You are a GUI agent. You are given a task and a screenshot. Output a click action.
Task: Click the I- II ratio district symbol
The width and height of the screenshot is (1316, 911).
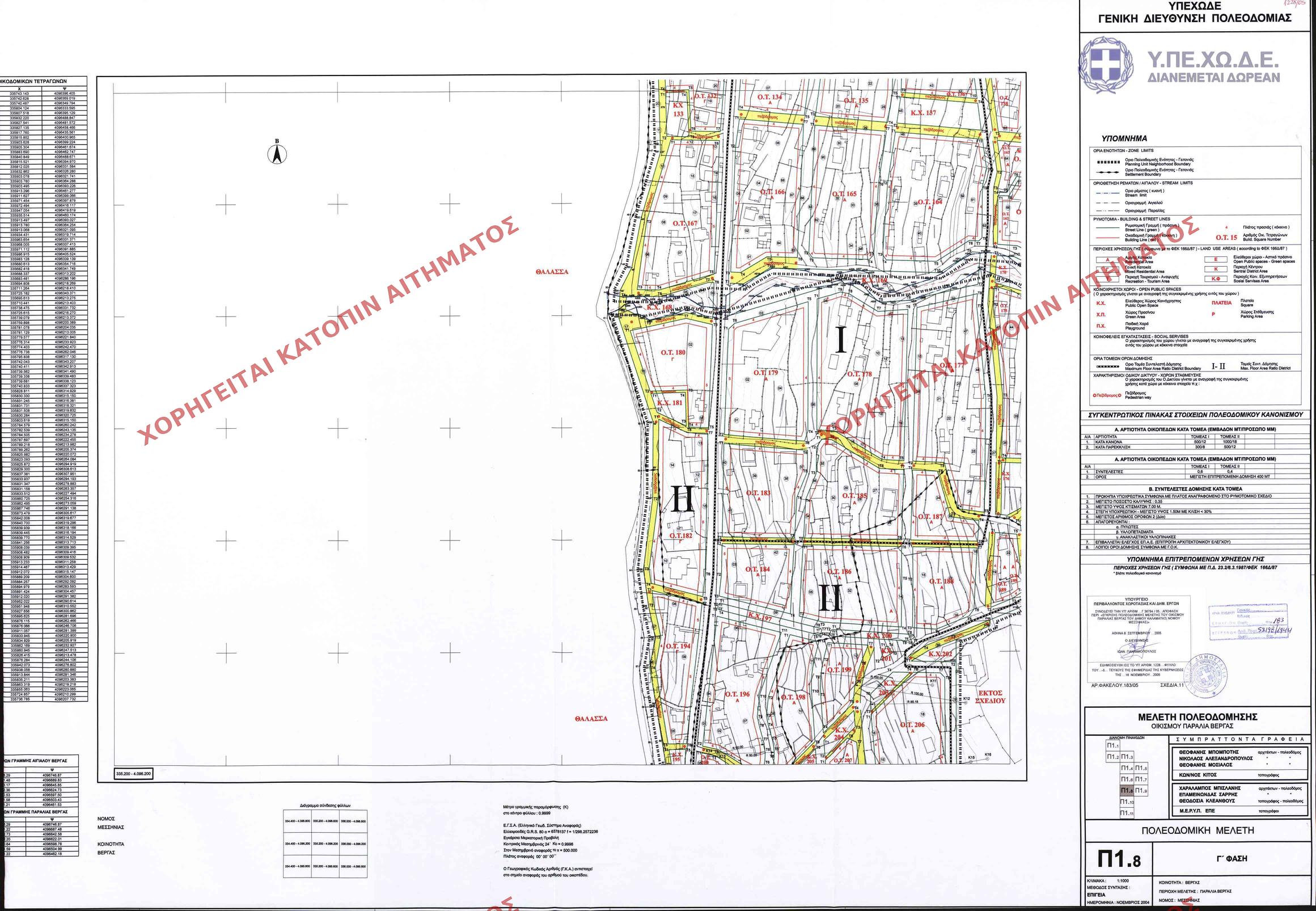coord(1218,366)
